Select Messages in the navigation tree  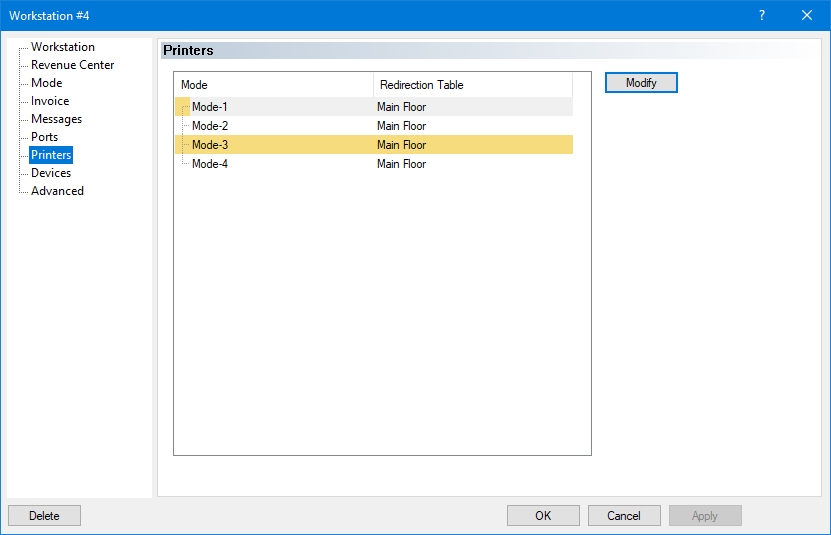[x=56, y=119]
